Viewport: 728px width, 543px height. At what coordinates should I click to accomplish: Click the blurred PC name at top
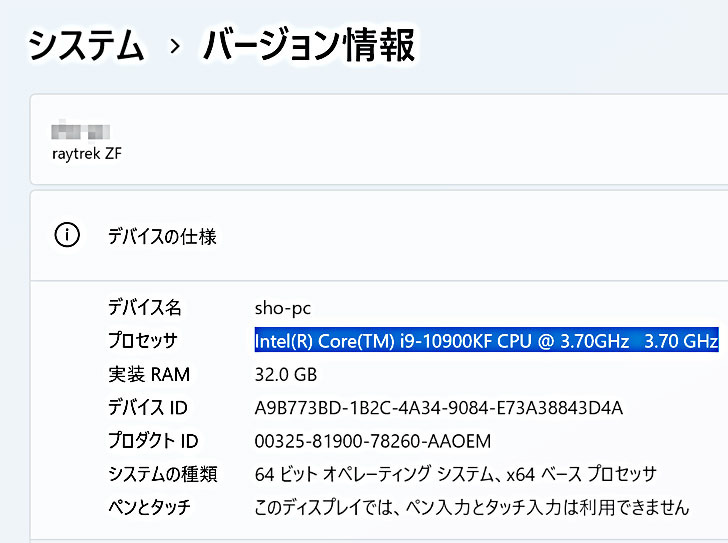click(x=80, y=130)
